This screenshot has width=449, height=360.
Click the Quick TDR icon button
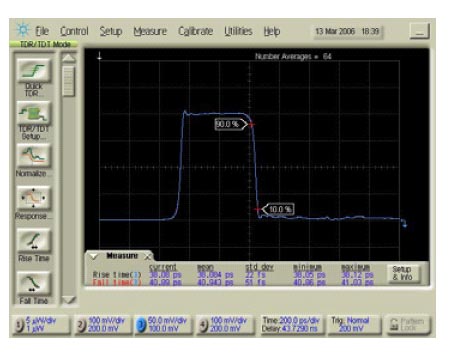34,70
